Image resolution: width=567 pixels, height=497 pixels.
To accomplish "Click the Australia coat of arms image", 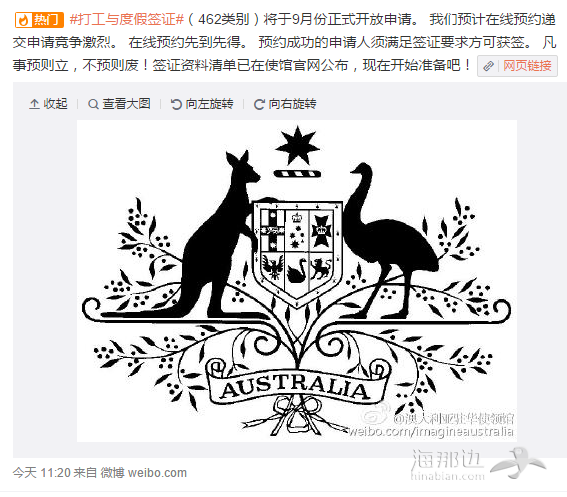I will (297, 281).
